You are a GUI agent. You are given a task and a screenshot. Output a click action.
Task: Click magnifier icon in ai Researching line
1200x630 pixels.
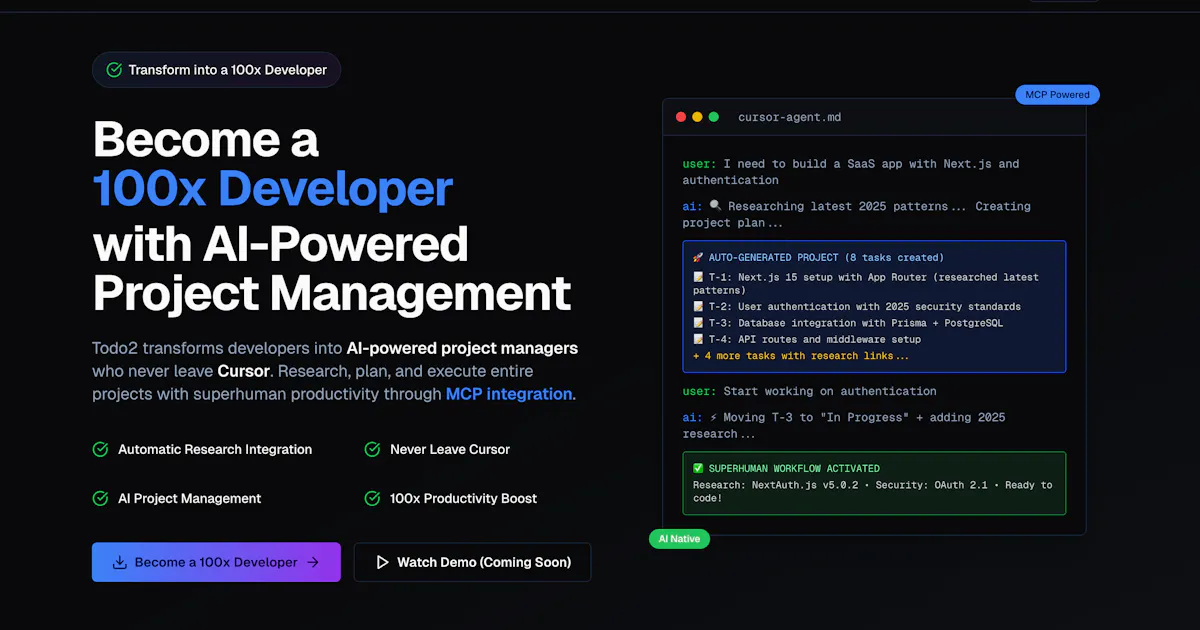[715, 206]
